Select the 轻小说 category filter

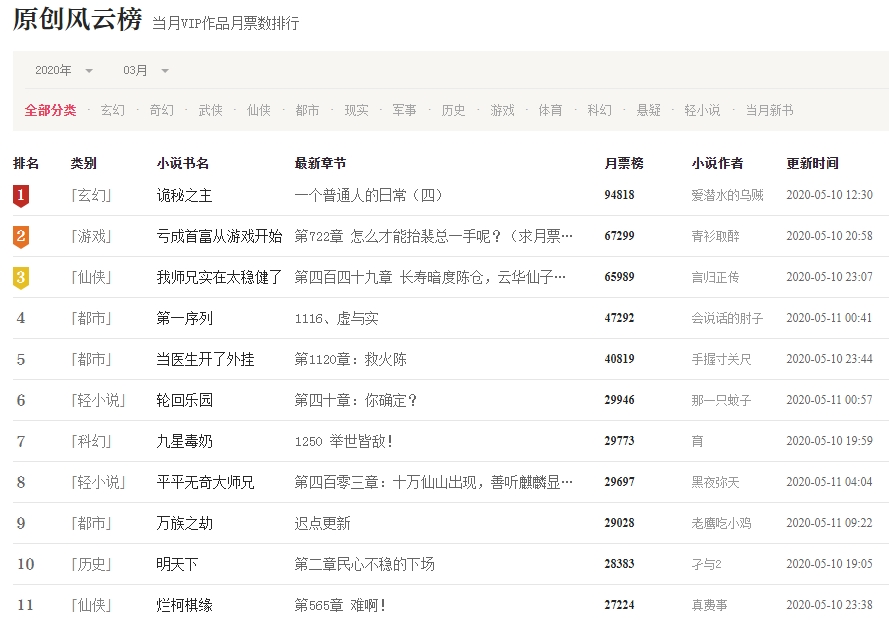(702, 111)
